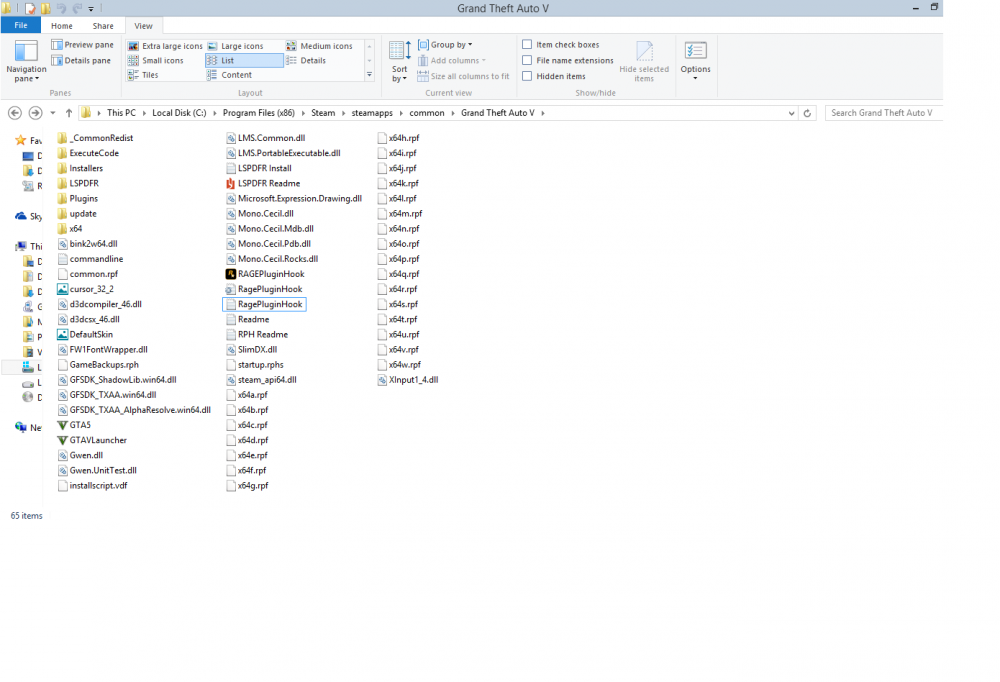Enable File name extensions display

[x=527, y=60]
